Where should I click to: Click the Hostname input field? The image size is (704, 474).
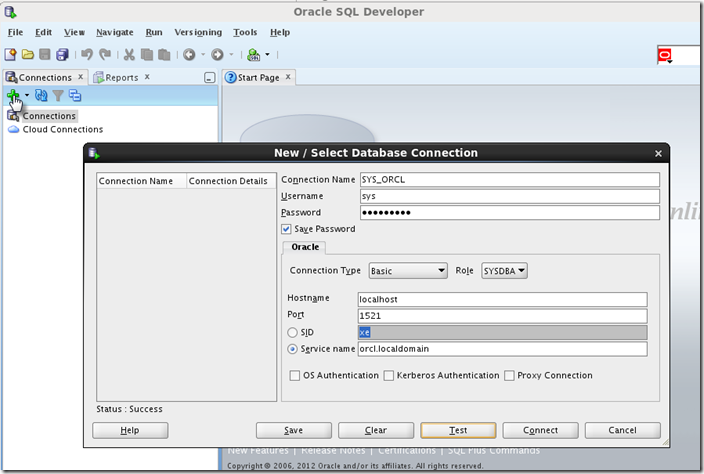click(502, 299)
